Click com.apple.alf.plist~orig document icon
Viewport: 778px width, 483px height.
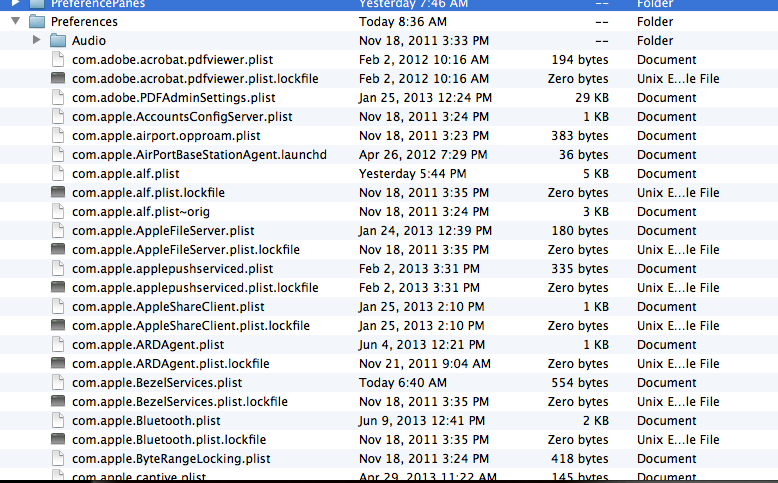click(x=58, y=211)
